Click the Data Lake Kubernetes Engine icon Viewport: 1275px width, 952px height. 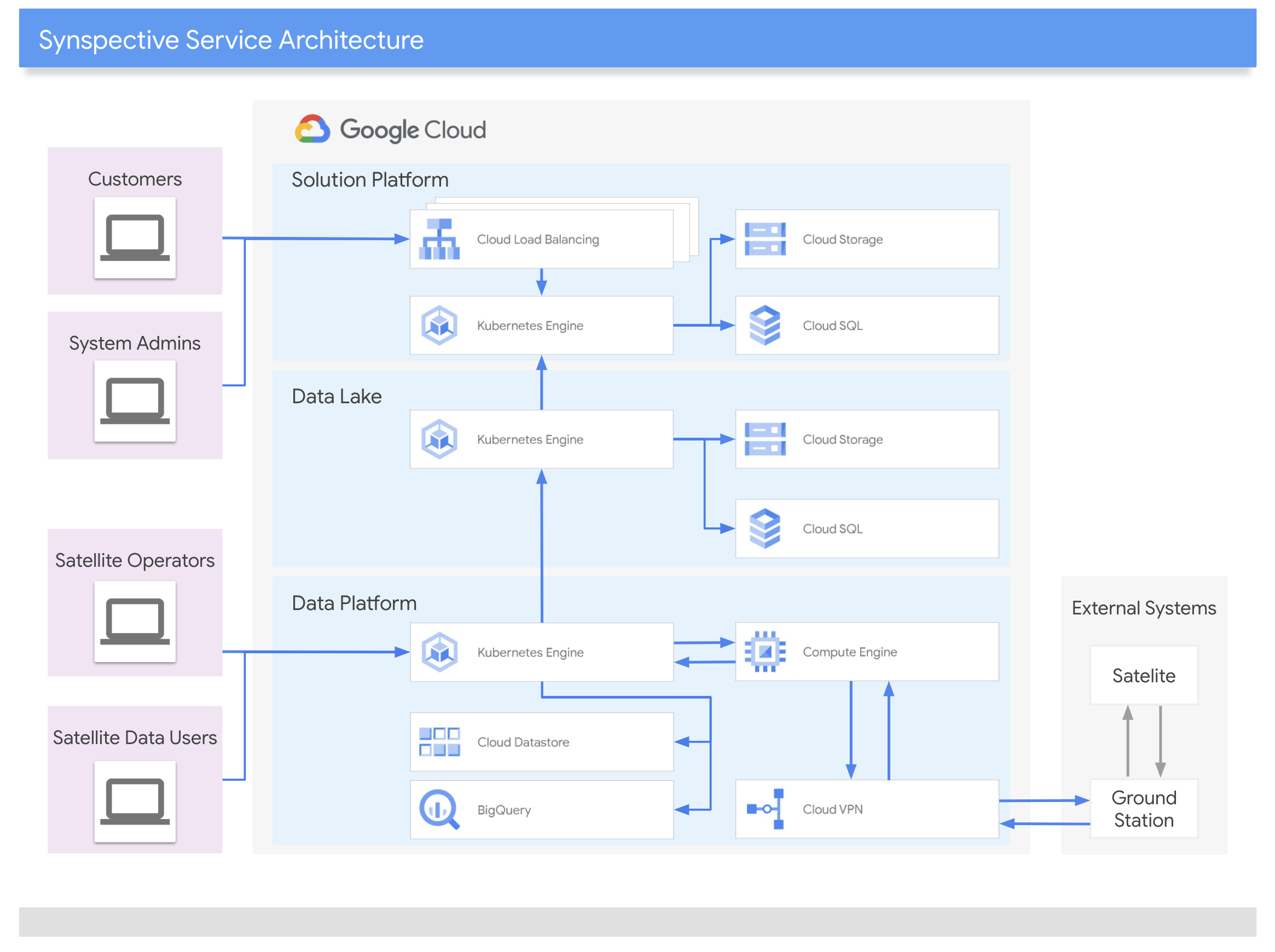(x=439, y=439)
